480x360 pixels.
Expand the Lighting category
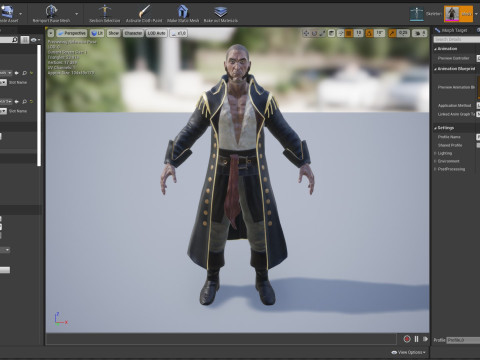(x=435, y=153)
